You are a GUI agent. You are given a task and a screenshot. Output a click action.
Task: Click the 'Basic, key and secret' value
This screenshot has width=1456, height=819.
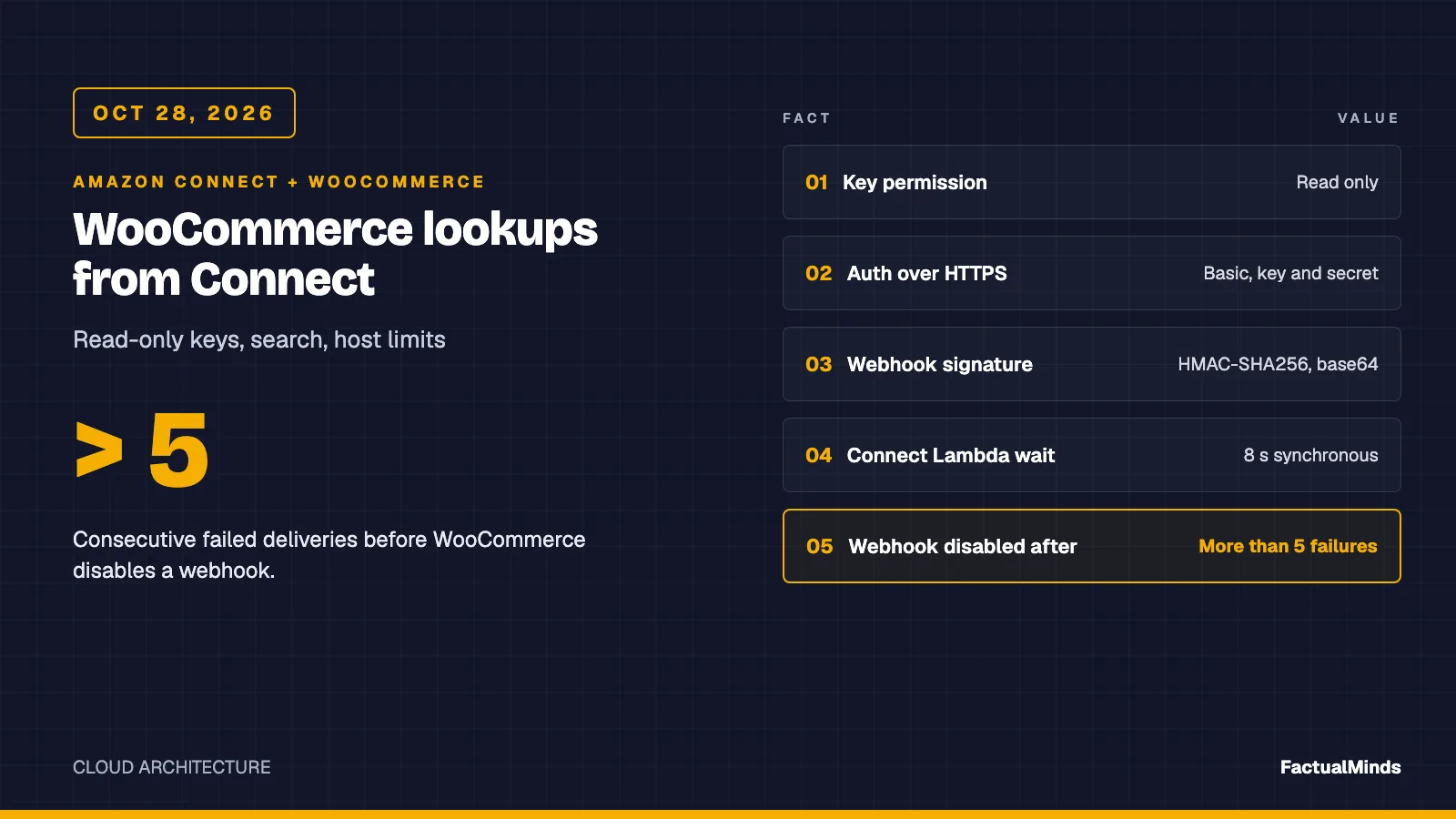point(1290,273)
